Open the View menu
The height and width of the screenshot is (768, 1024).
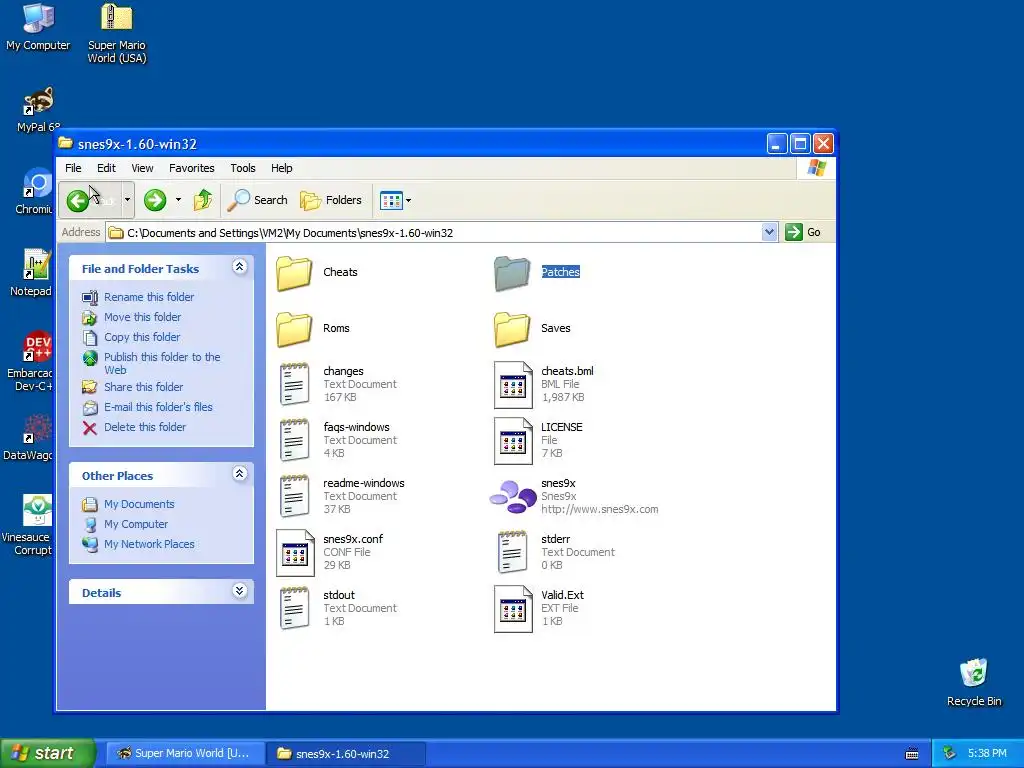click(142, 168)
